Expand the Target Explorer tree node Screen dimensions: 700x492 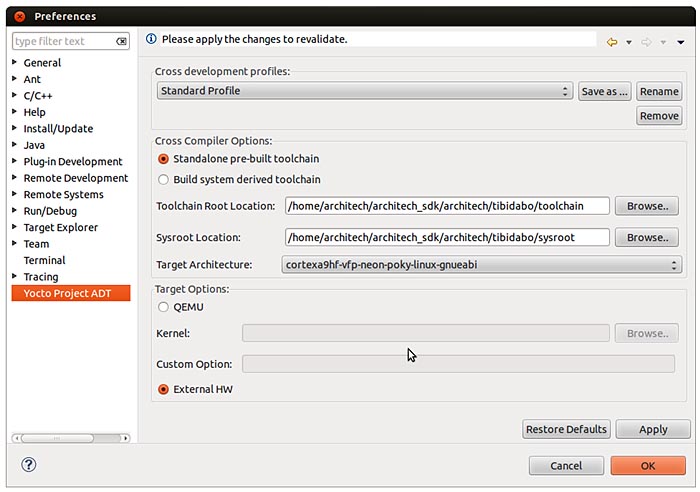[x=15, y=227]
